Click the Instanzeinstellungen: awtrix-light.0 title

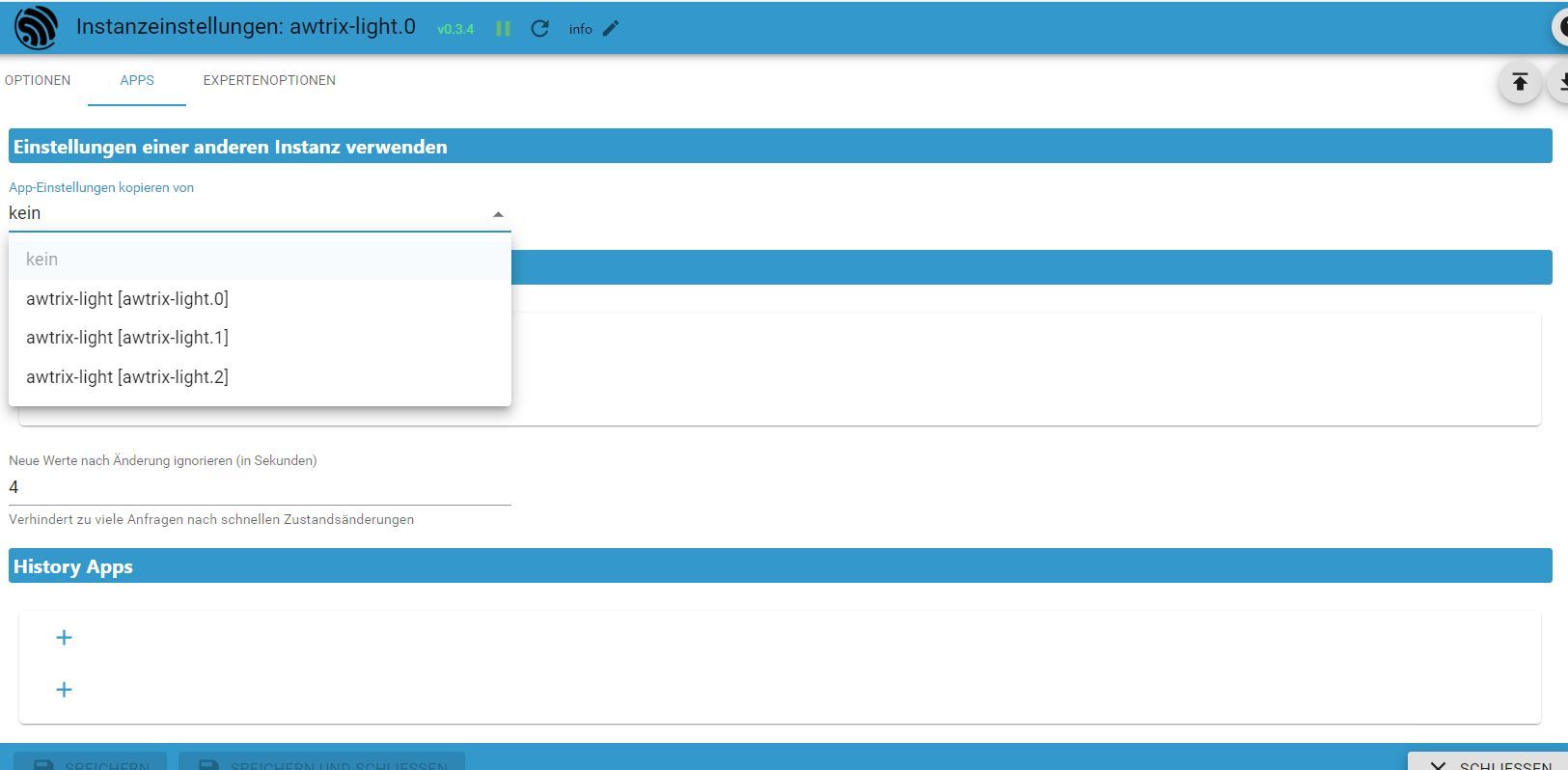[x=246, y=27]
